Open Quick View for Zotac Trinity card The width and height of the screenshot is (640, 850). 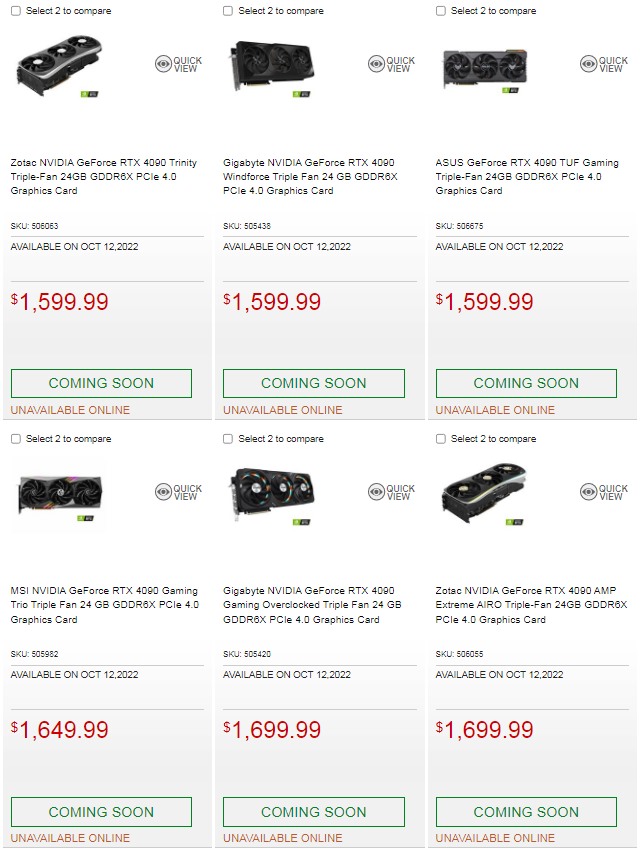click(x=178, y=64)
